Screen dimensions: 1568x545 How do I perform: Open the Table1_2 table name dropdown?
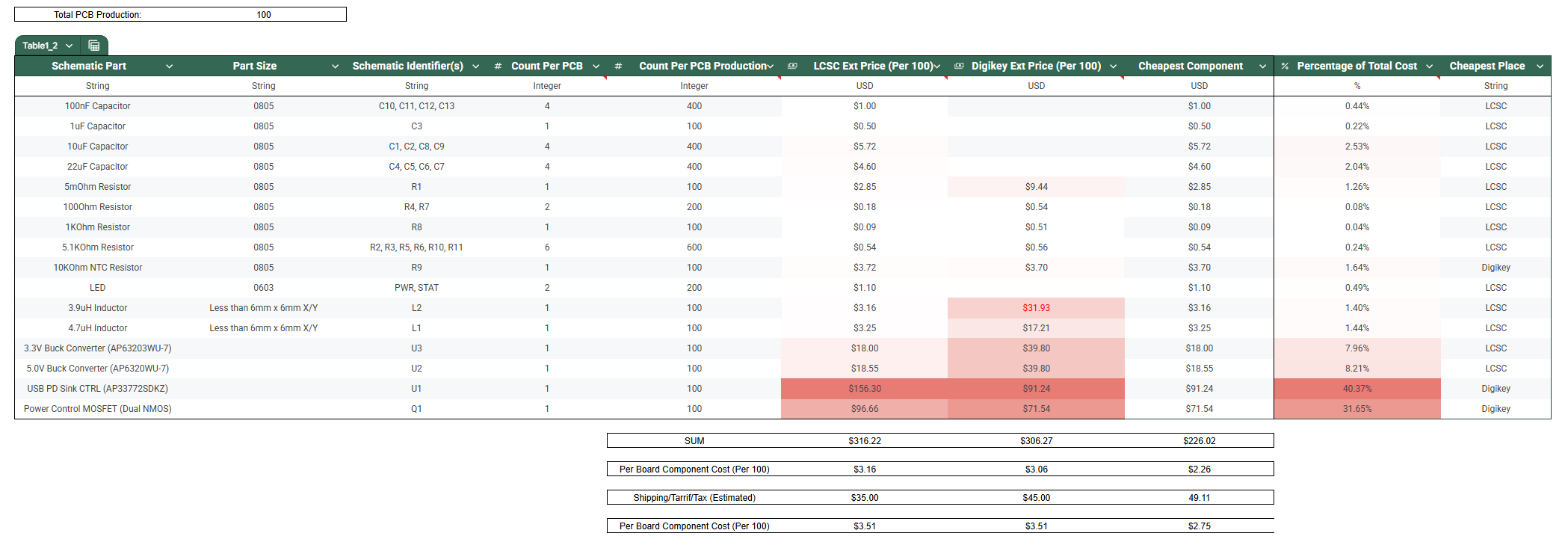(x=70, y=46)
